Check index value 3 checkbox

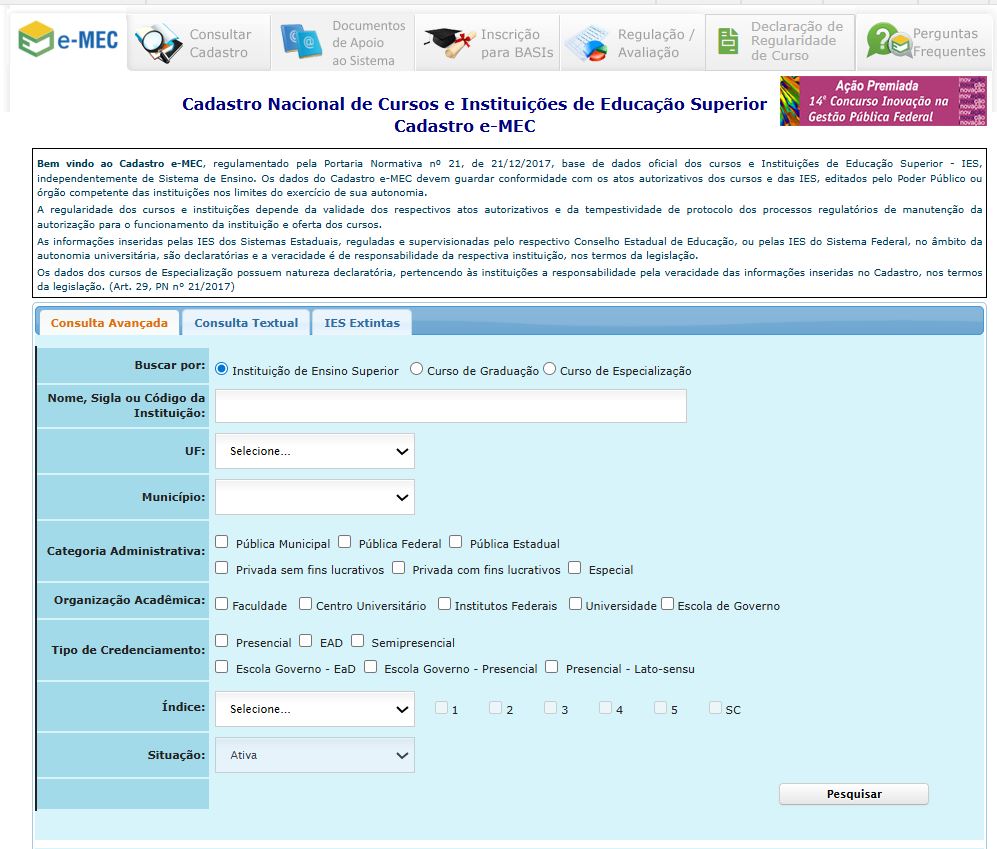click(x=551, y=708)
